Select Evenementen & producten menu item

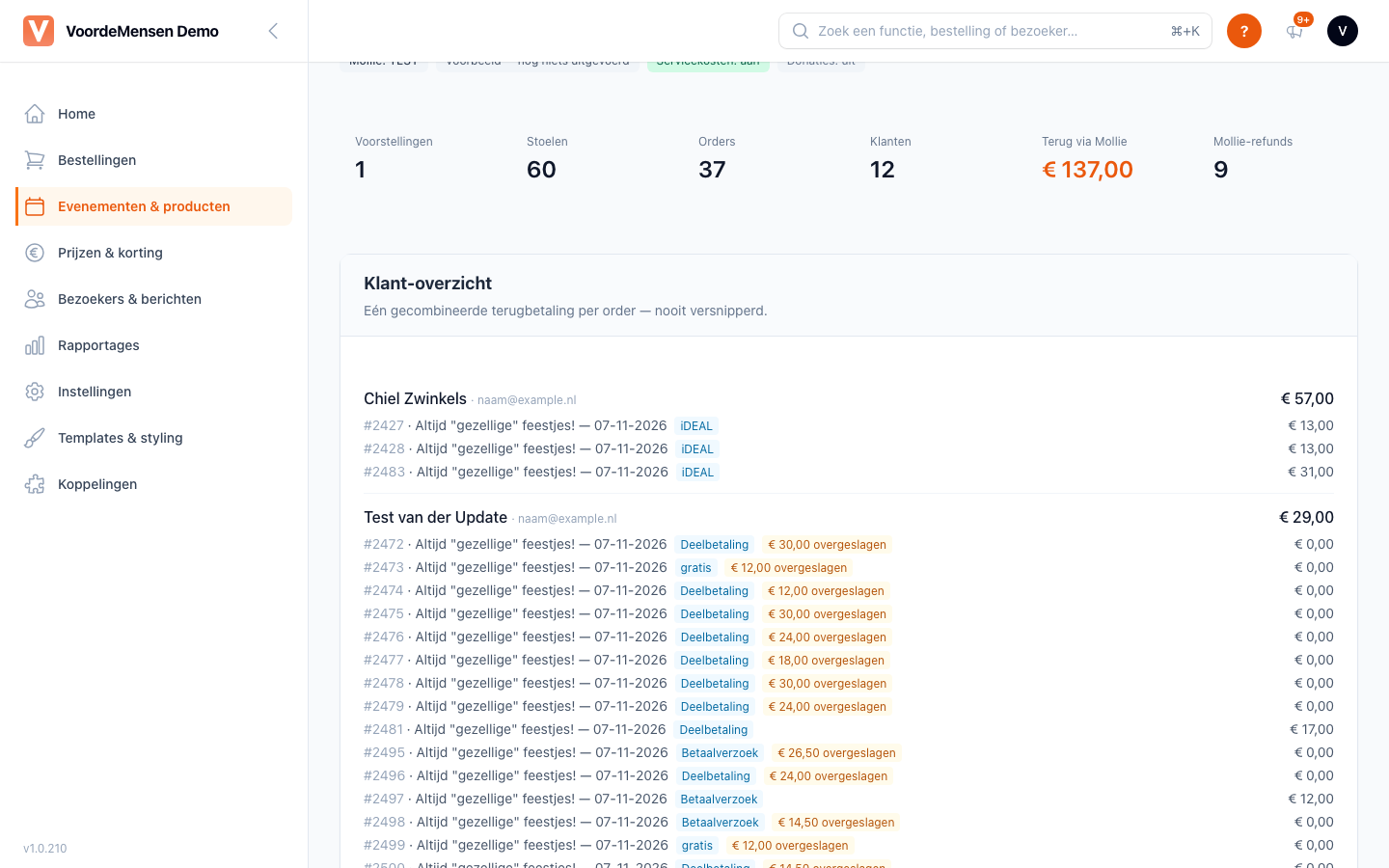(x=154, y=206)
